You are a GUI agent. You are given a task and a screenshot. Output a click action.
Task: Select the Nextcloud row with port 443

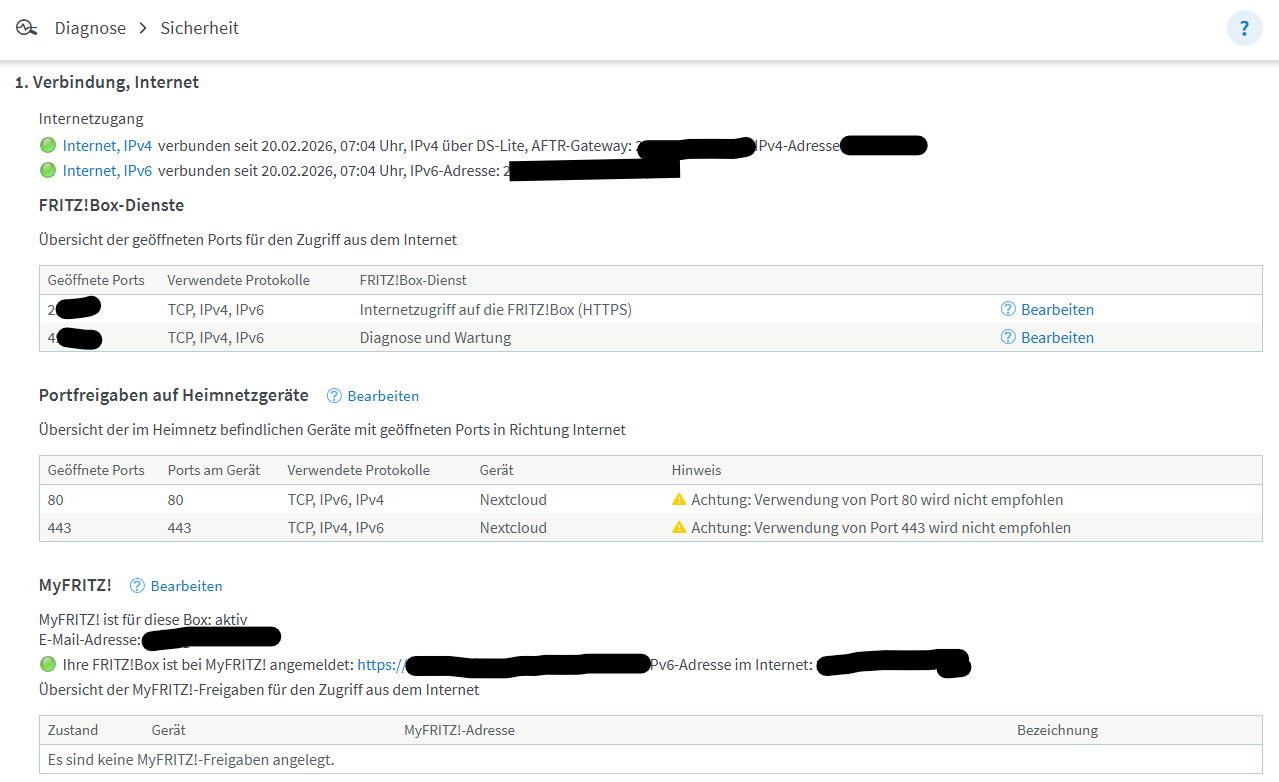click(x=513, y=528)
